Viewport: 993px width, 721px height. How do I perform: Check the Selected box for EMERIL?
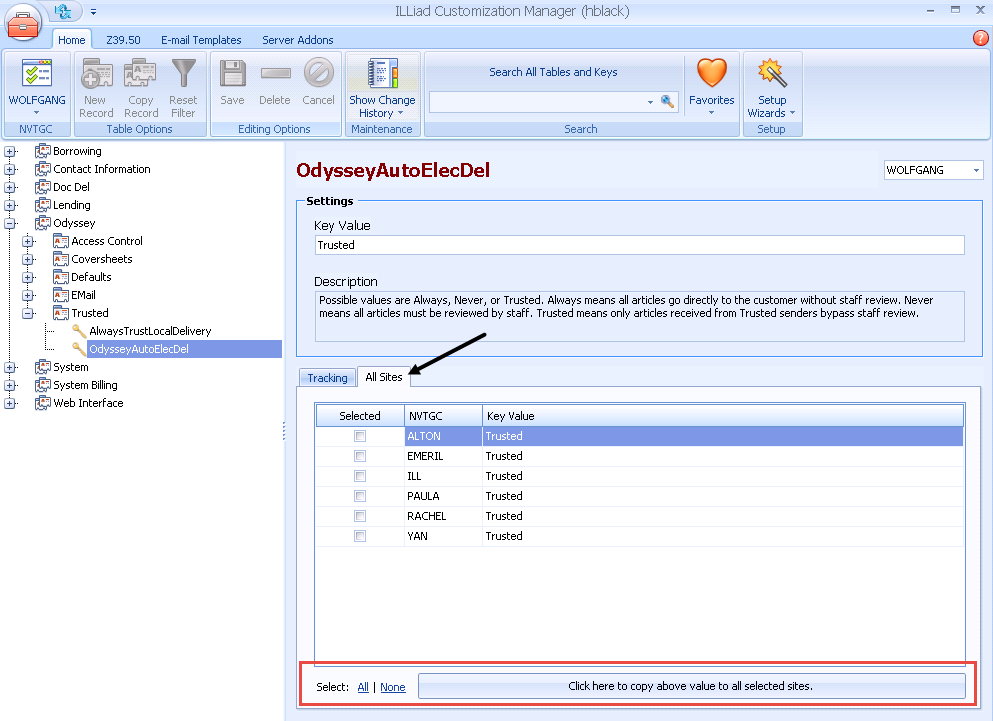point(359,456)
